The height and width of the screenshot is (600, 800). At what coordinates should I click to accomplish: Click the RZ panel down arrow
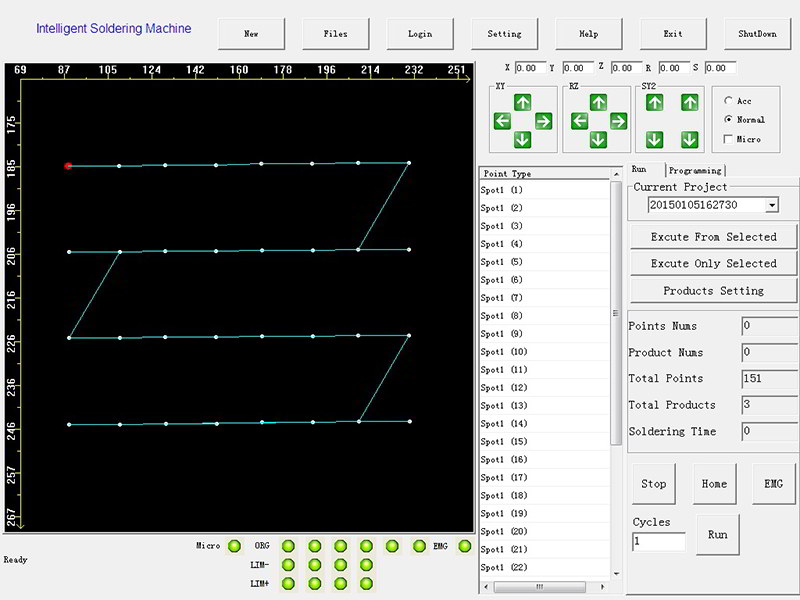[x=598, y=139]
